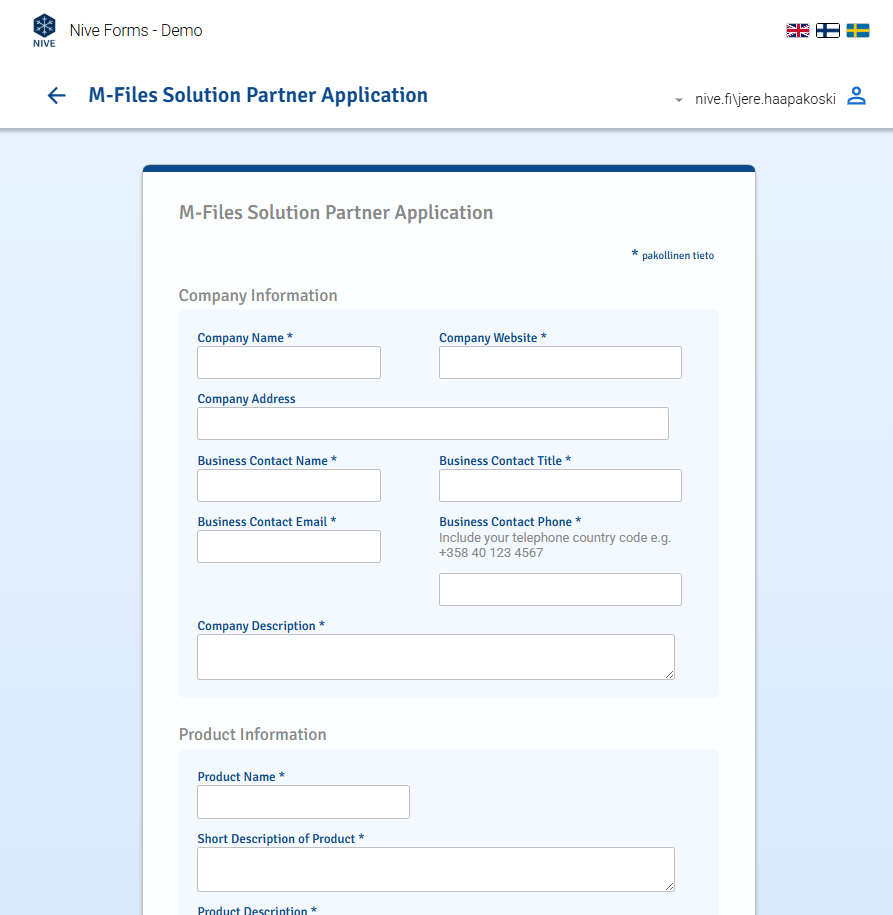Focus the Product Name field
The width and height of the screenshot is (893, 915).
[x=304, y=802]
